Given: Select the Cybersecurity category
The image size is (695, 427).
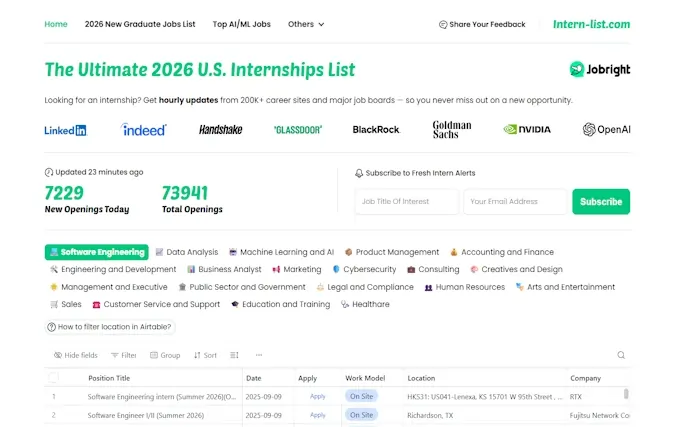Looking at the screenshot, I should (364, 269).
